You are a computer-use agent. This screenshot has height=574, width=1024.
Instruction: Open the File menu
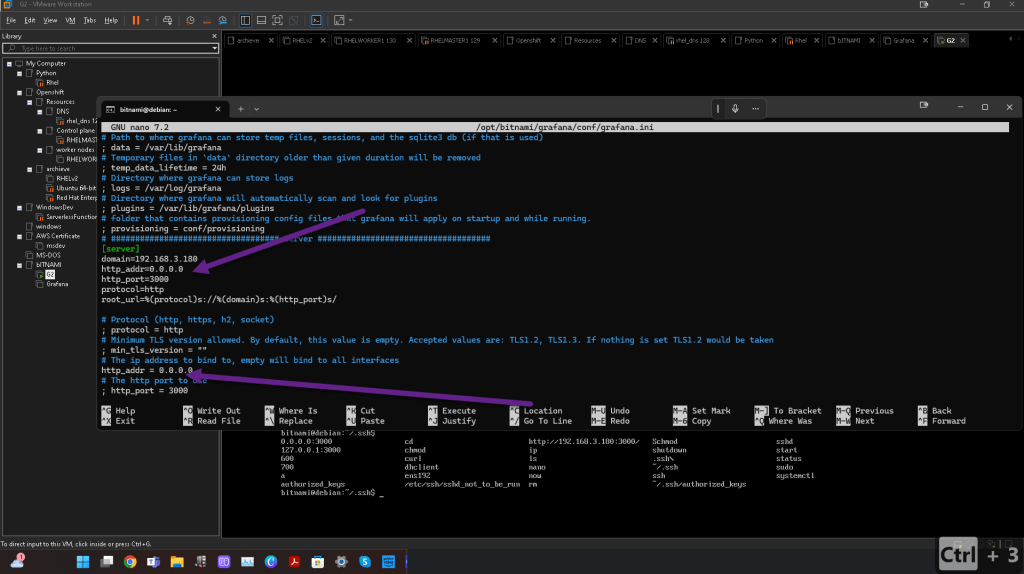point(11,20)
